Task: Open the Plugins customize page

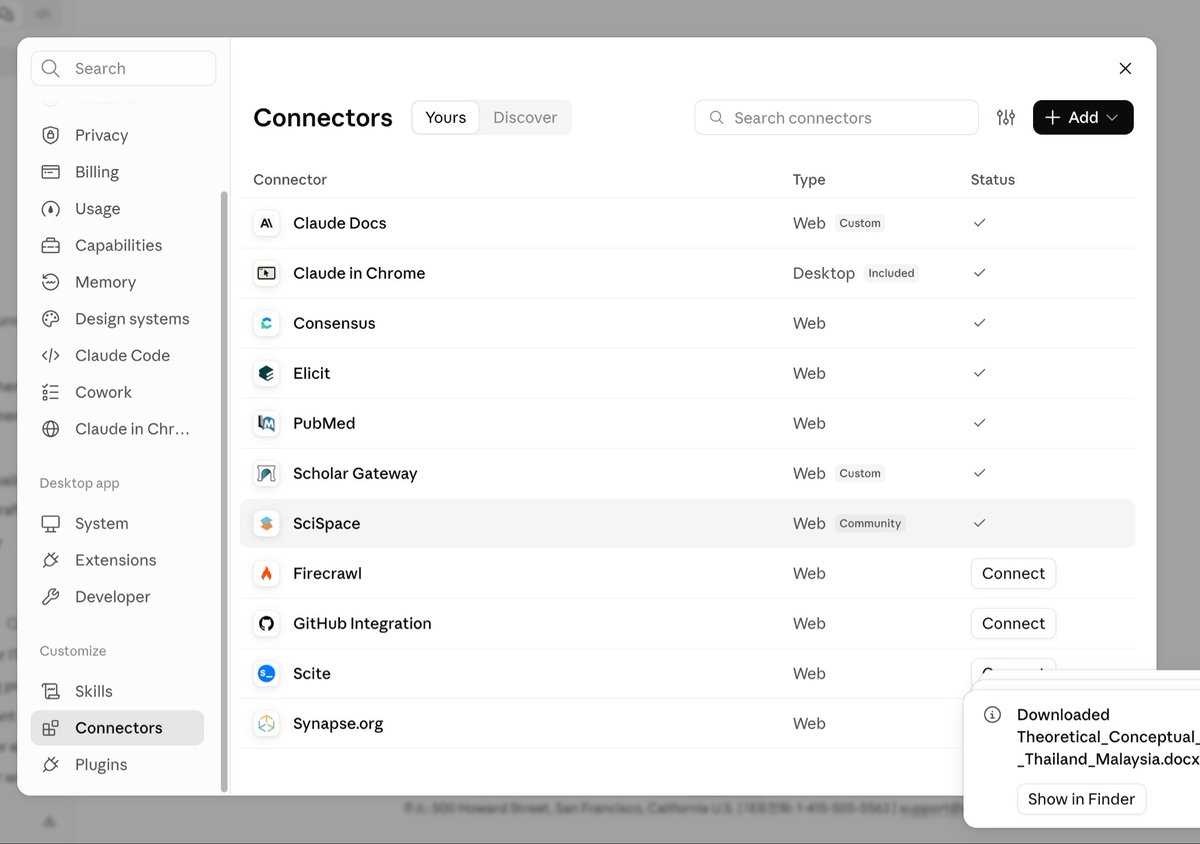Action: tap(117, 765)
